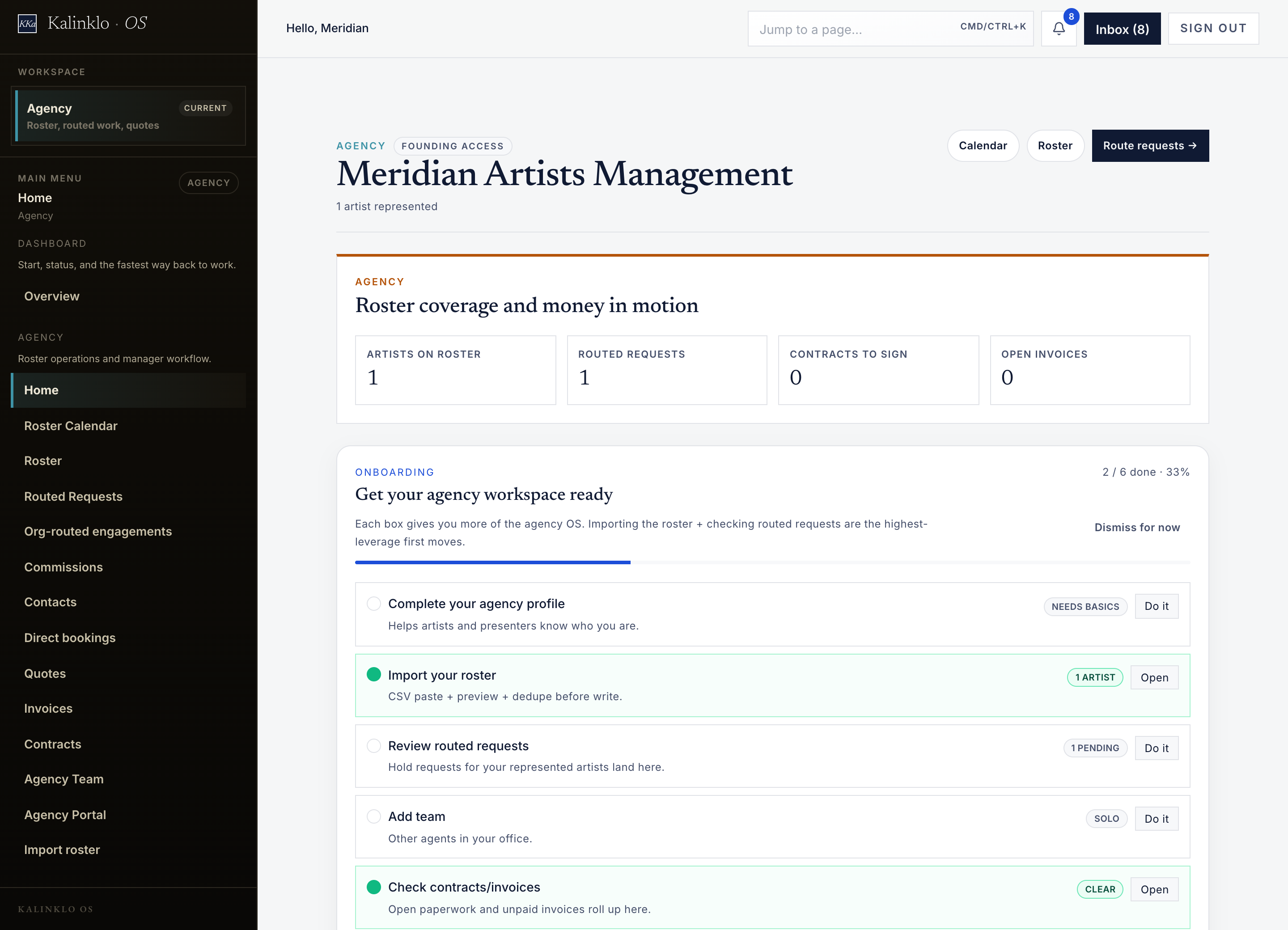Click Do it for Add team
The height and width of the screenshot is (930, 1288).
pos(1156,819)
